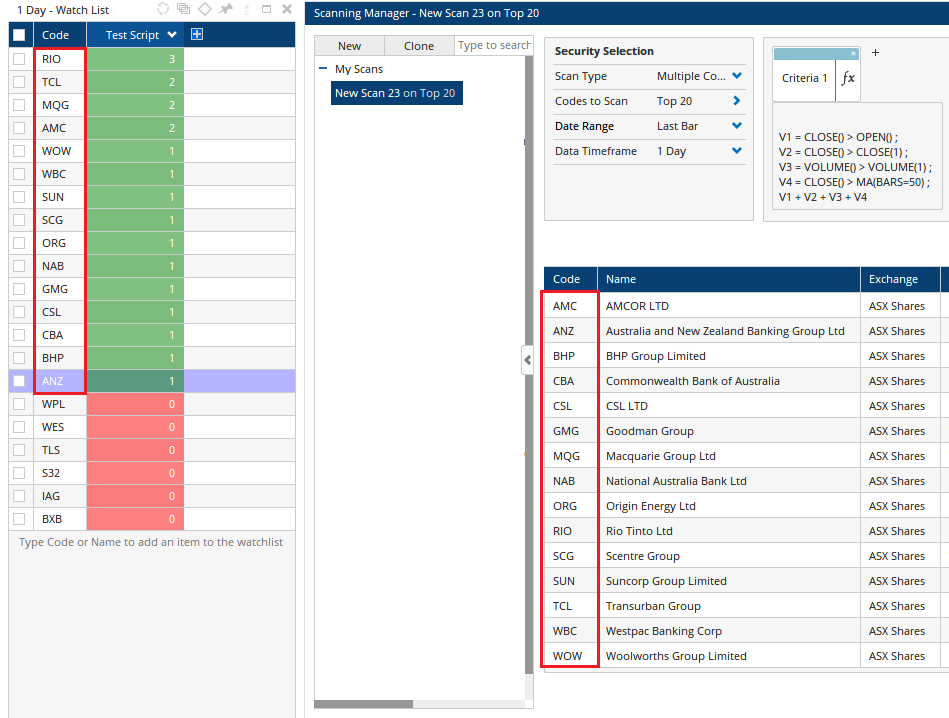Click AMCOR LTD in scan results
Screen dimensions: 949x718
pyautogui.click(x=637, y=306)
